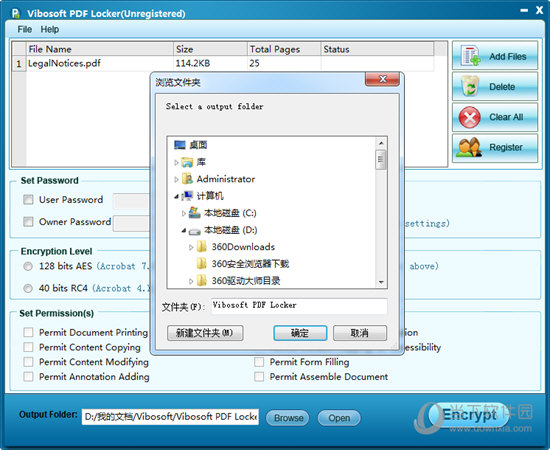This screenshot has height=450, width=550.
Task: Sort by Status column header
Action: pyautogui.click(x=377, y=49)
